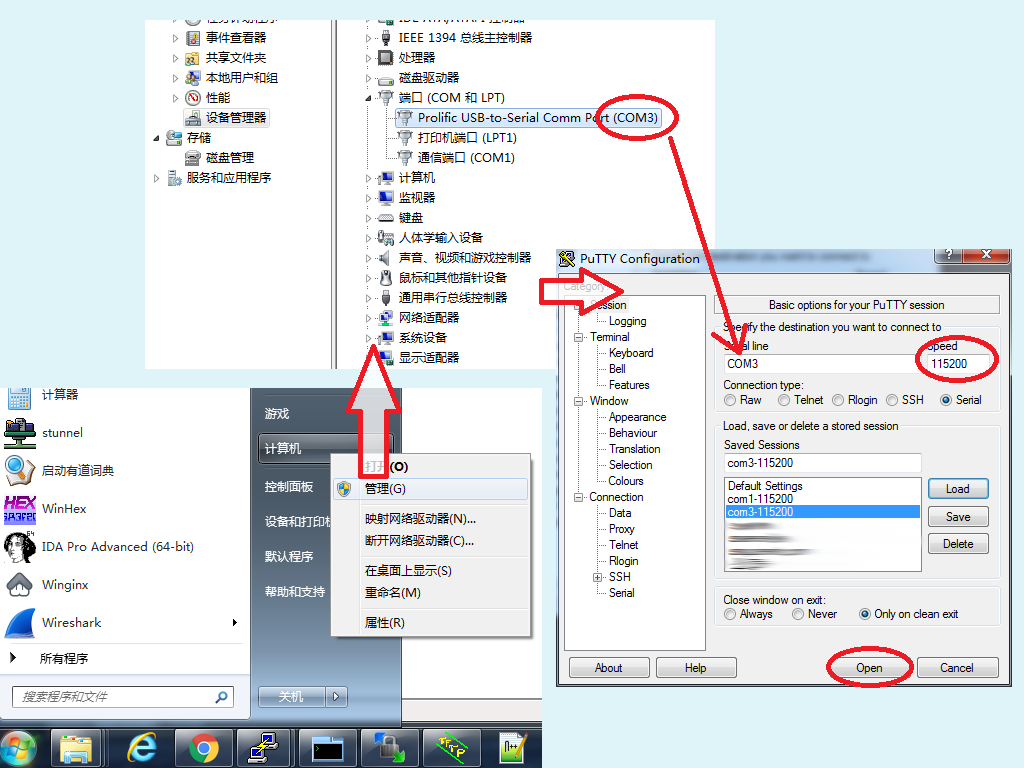This screenshot has width=1024, height=768.
Task: Click the Speed field showing 115200
Action: pyautogui.click(x=957, y=364)
